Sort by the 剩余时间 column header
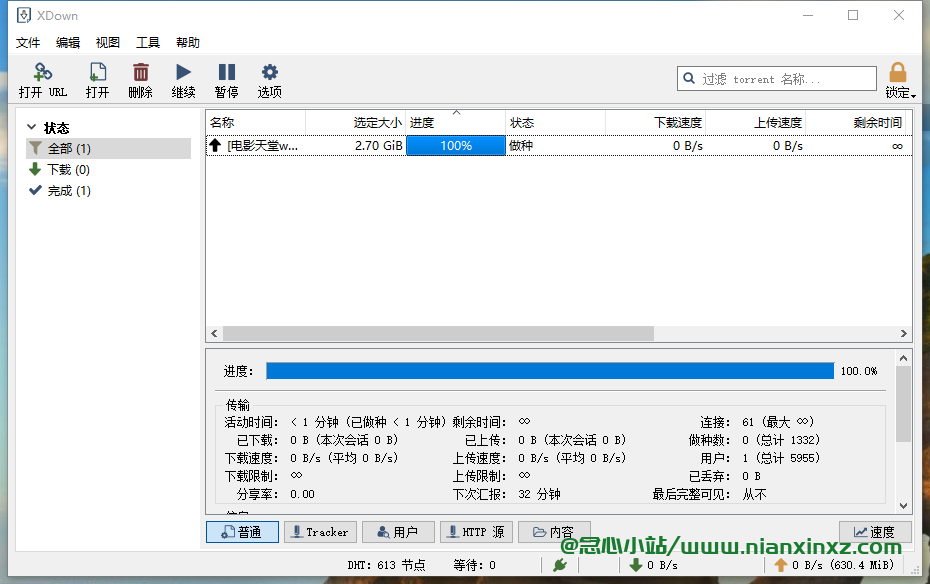Viewport: 930px width, 584px height. 855,123
